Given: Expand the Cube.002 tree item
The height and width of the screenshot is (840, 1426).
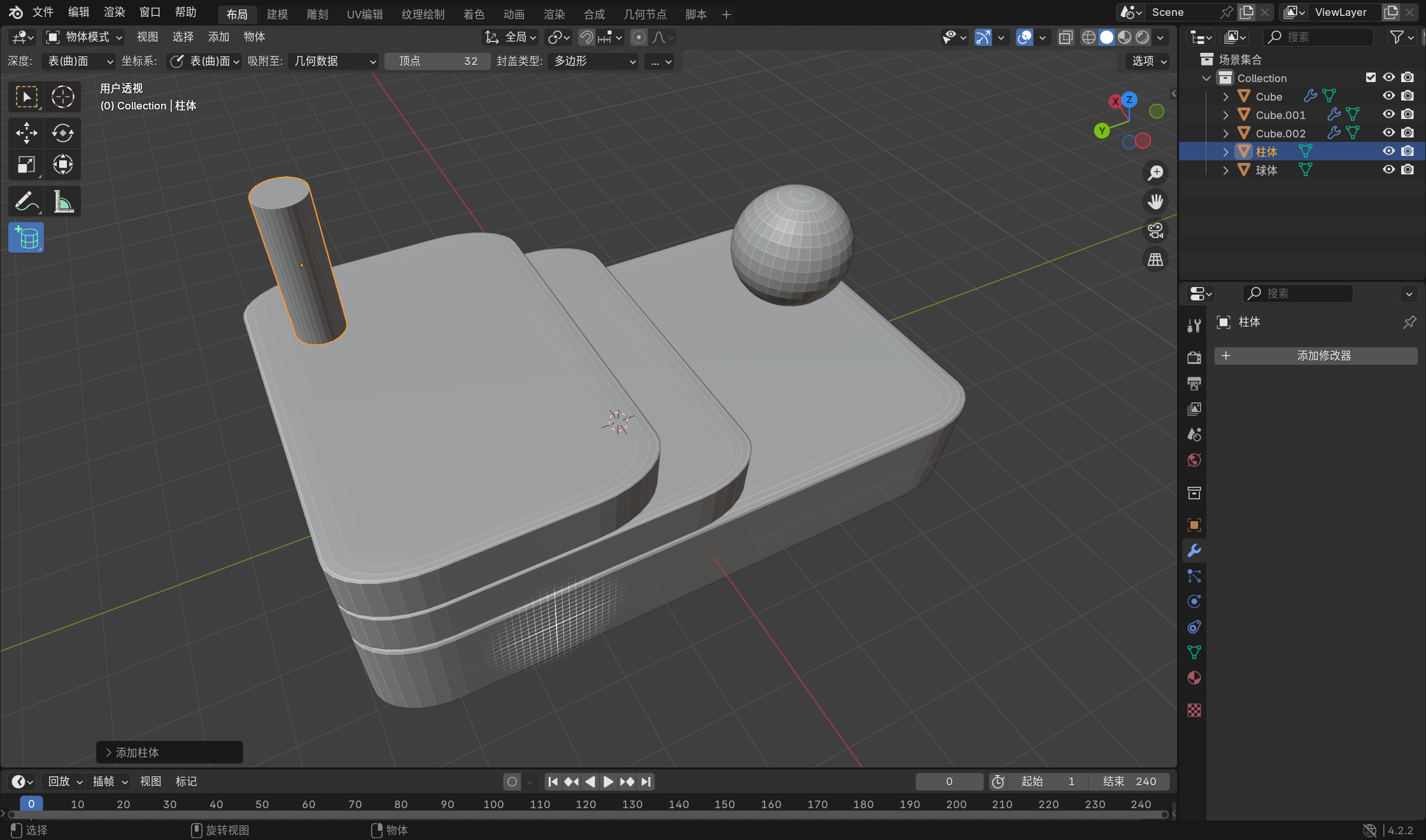Looking at the screenshot, I should [x=1225, y=134].
